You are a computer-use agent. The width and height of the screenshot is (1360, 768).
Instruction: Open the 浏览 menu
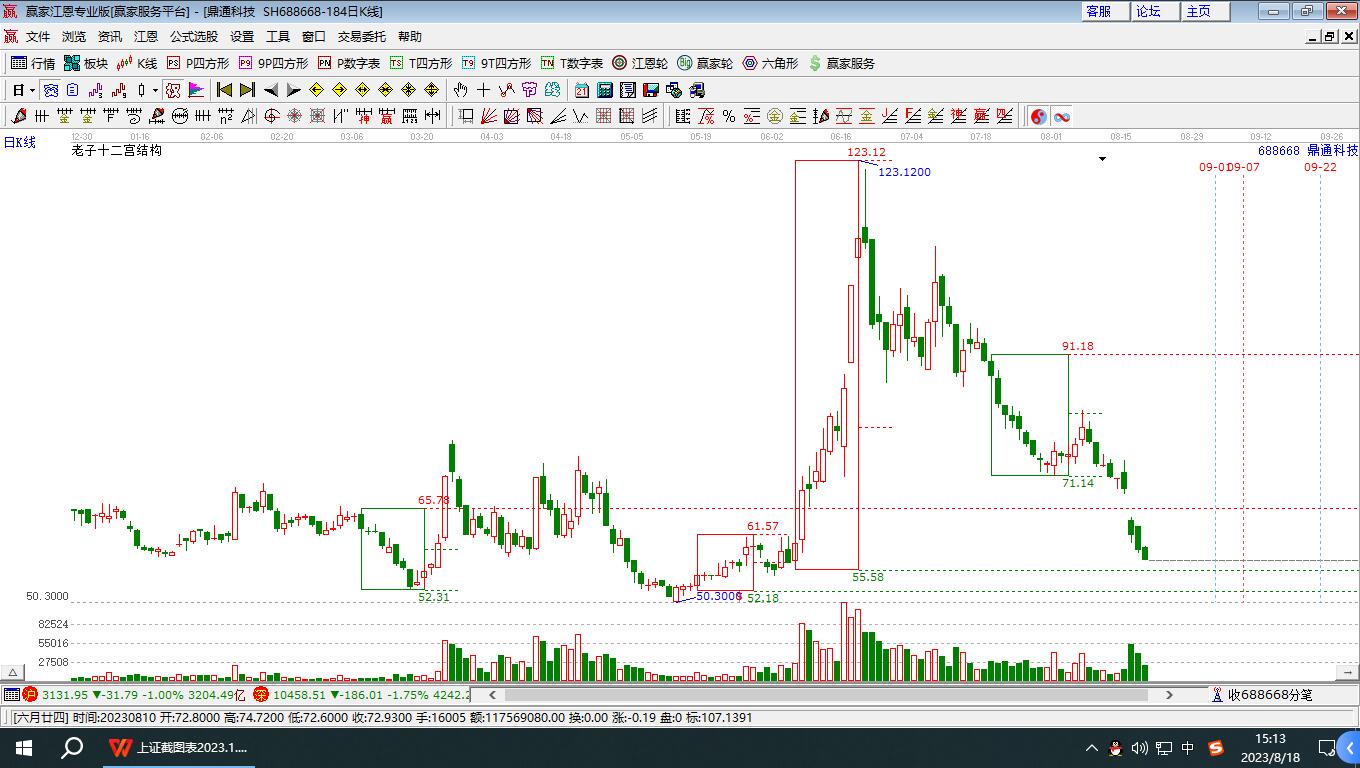(74, 36)
